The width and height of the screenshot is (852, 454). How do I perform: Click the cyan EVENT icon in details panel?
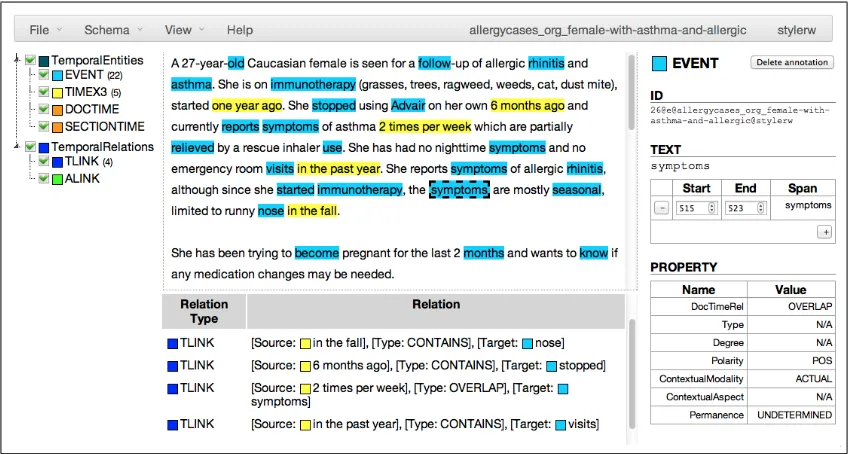pyautogui.click(x=659, y=64)
